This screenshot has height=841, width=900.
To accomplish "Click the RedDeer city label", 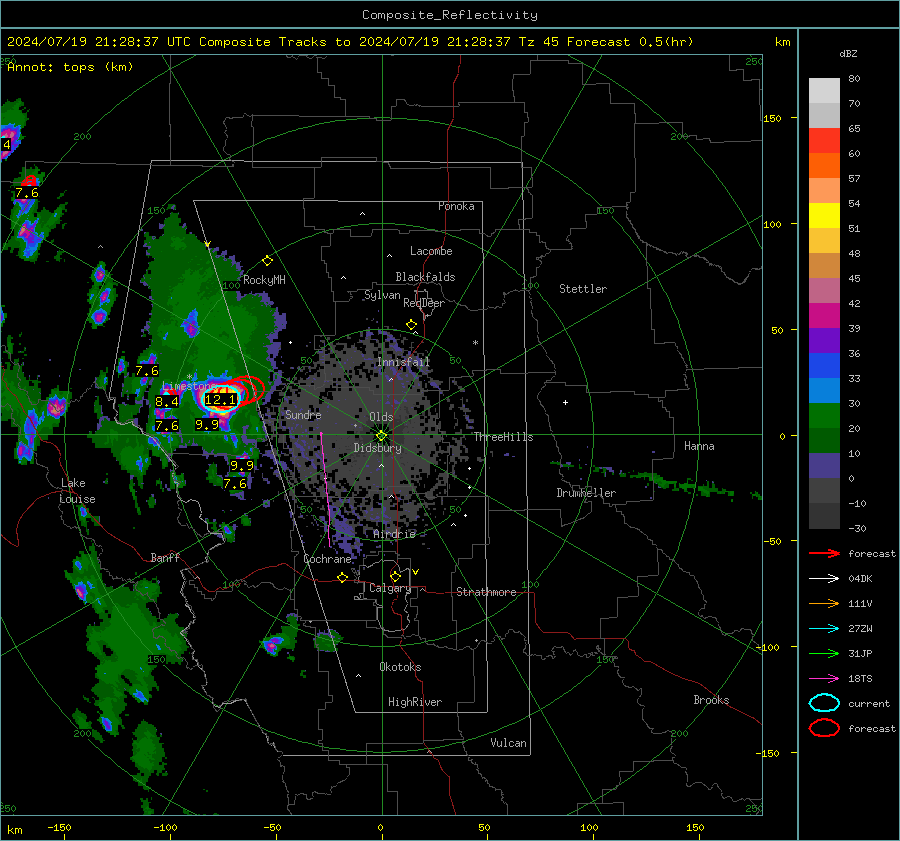I will (x=424, y=303).
